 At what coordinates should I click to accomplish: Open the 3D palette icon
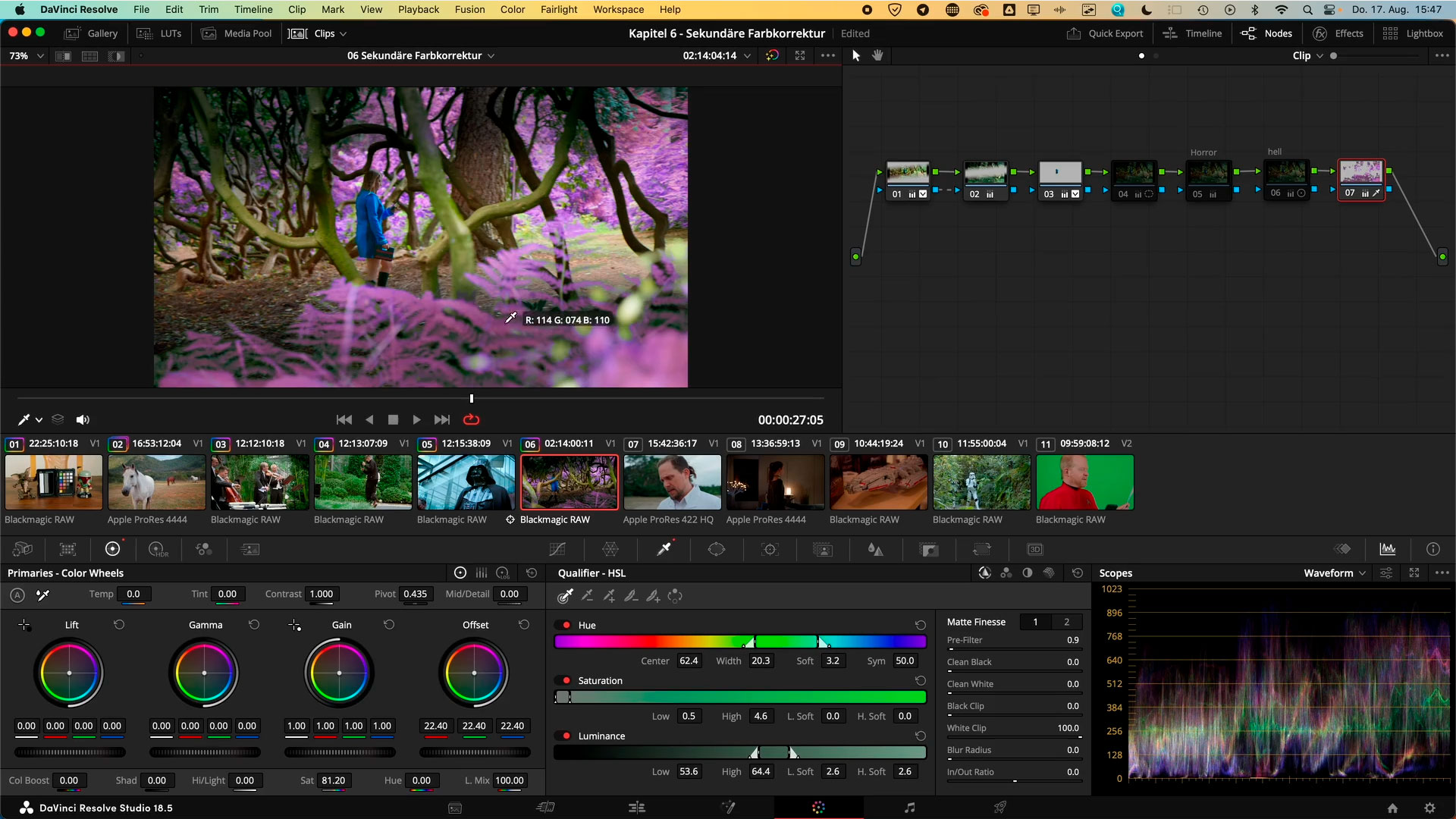[x=1035, y=549]
